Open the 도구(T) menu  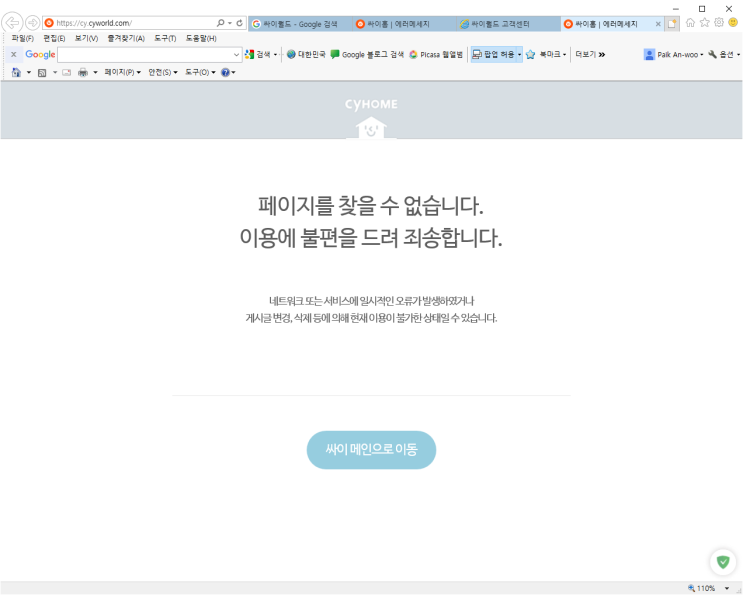point(165,38)
